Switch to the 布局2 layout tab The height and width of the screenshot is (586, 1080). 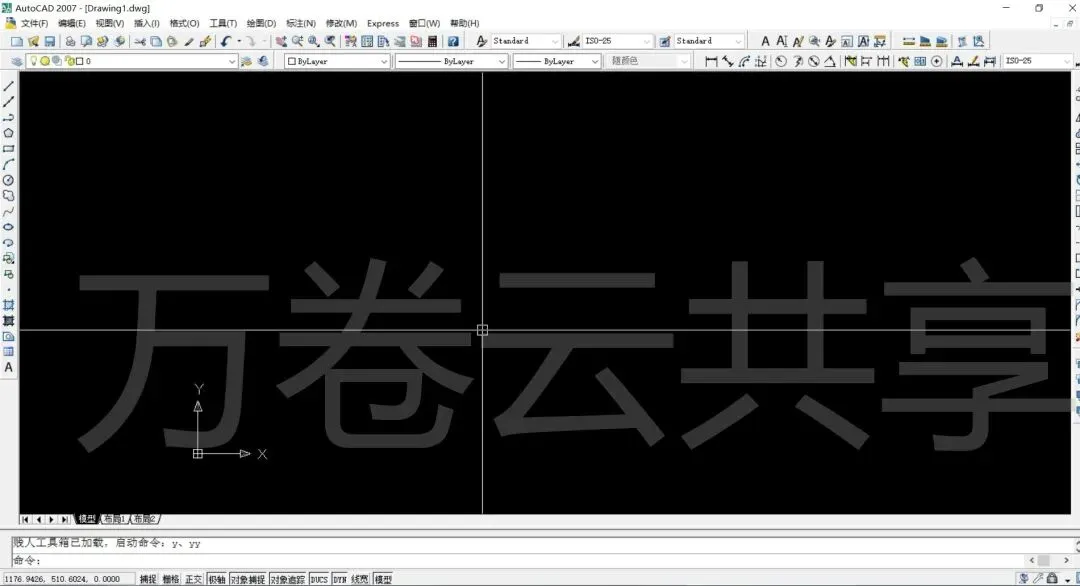tap(145, 519)
